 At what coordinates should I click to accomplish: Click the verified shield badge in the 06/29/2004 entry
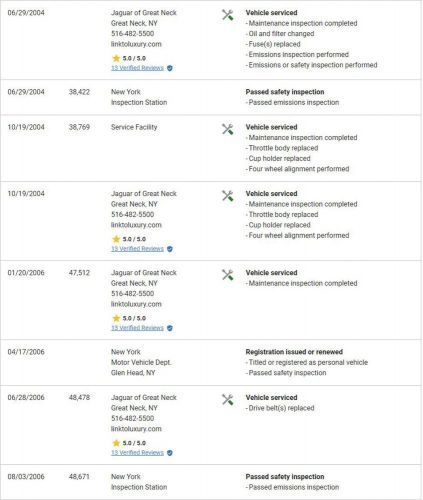[x=170, y=68]
